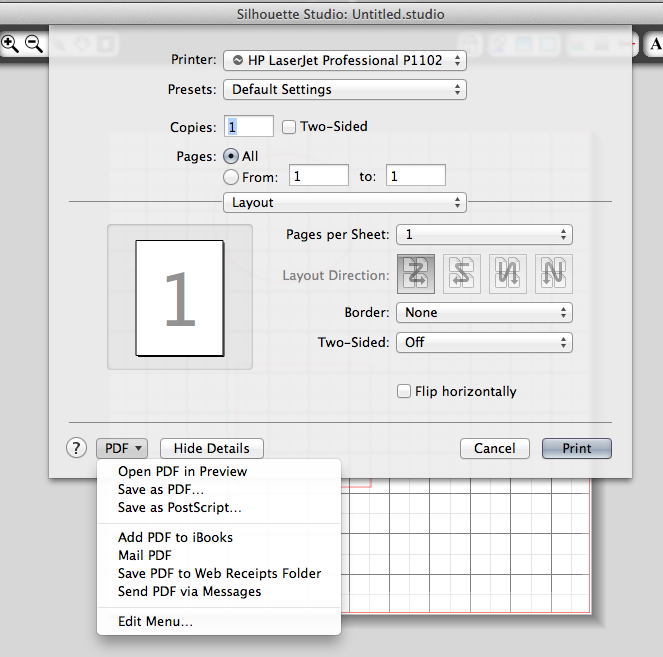This screenshot has height=657, width=663.
Task: Open the Presets Default Settings dropdown
Action: (x=345, y=90)
